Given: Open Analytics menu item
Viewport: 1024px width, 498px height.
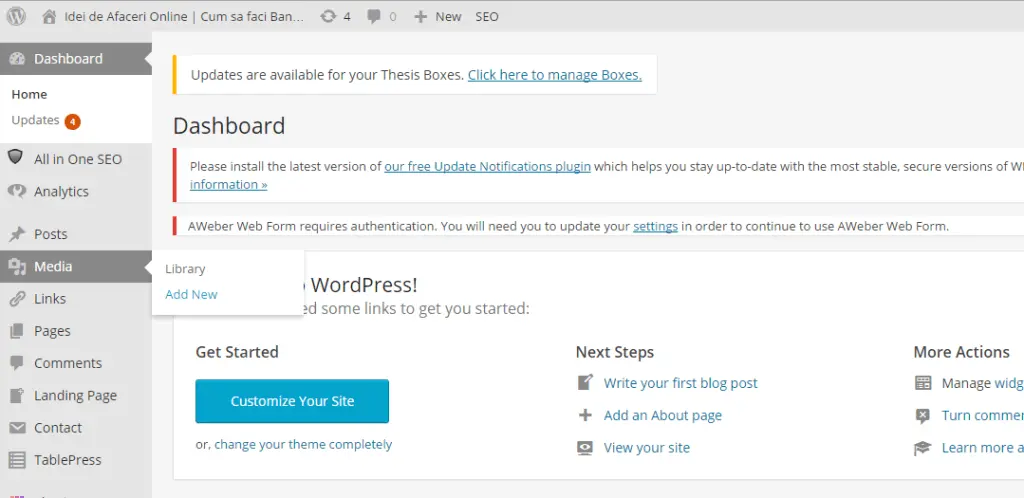Looking at the screenshot, I should pyautogui.click(x=76, y=191).
